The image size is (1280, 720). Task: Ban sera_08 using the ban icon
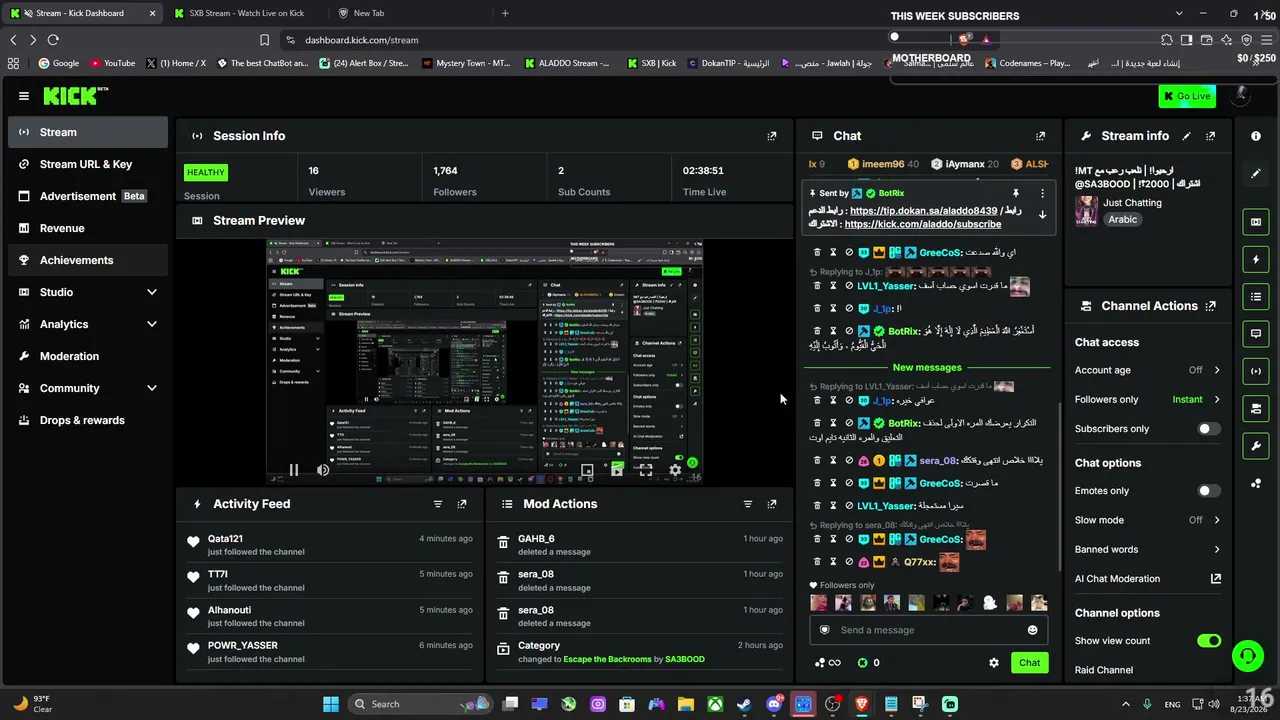pos(849,461)
